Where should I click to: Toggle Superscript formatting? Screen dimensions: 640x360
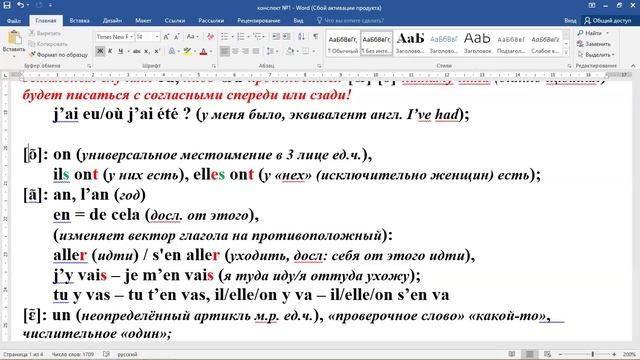pos(157,51)
